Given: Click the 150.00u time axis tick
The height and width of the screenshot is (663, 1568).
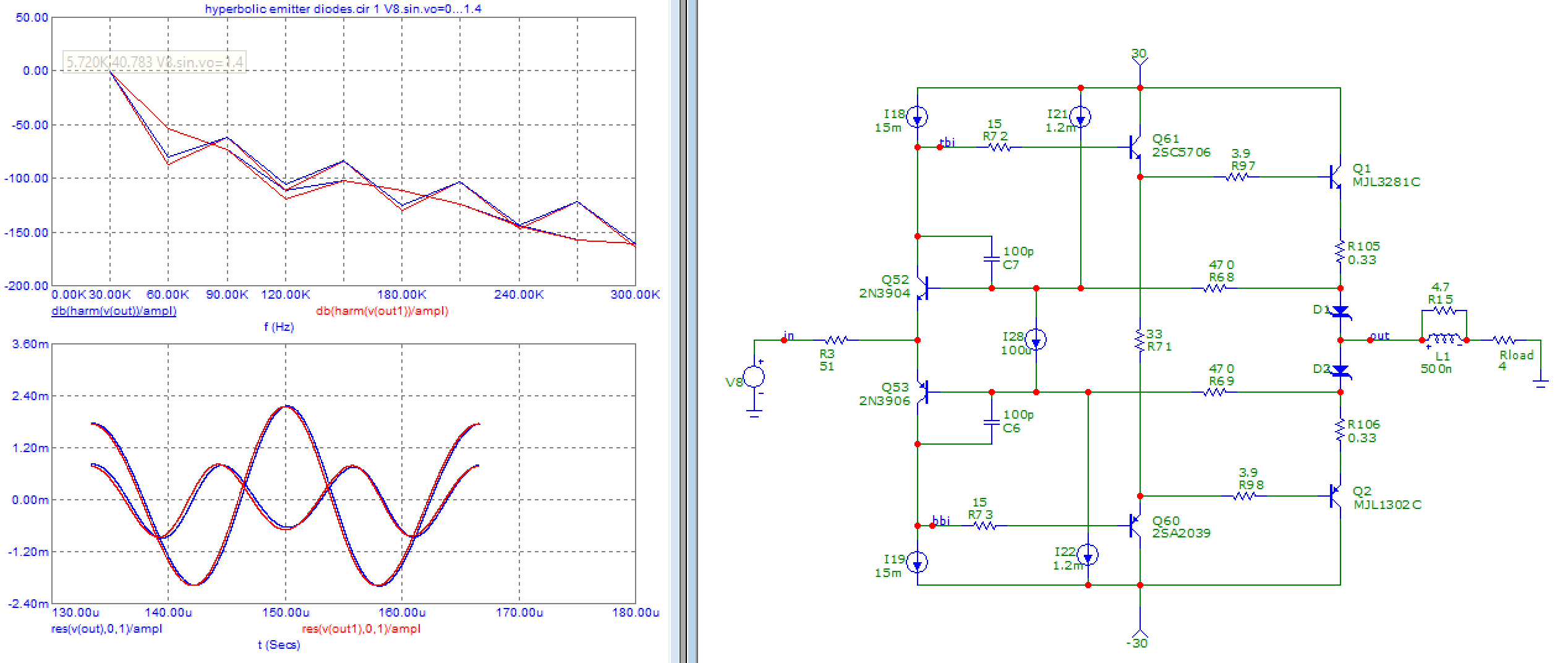Looking at the screenshot, I should (286, 612).
